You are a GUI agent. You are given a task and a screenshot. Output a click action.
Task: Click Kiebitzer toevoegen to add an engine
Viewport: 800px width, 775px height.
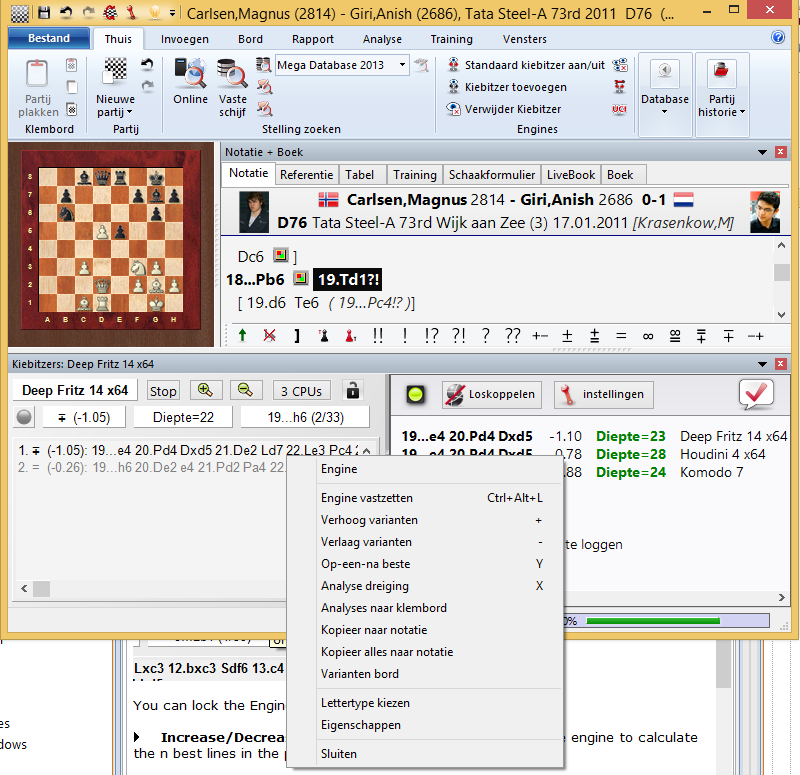pos(508,87)
